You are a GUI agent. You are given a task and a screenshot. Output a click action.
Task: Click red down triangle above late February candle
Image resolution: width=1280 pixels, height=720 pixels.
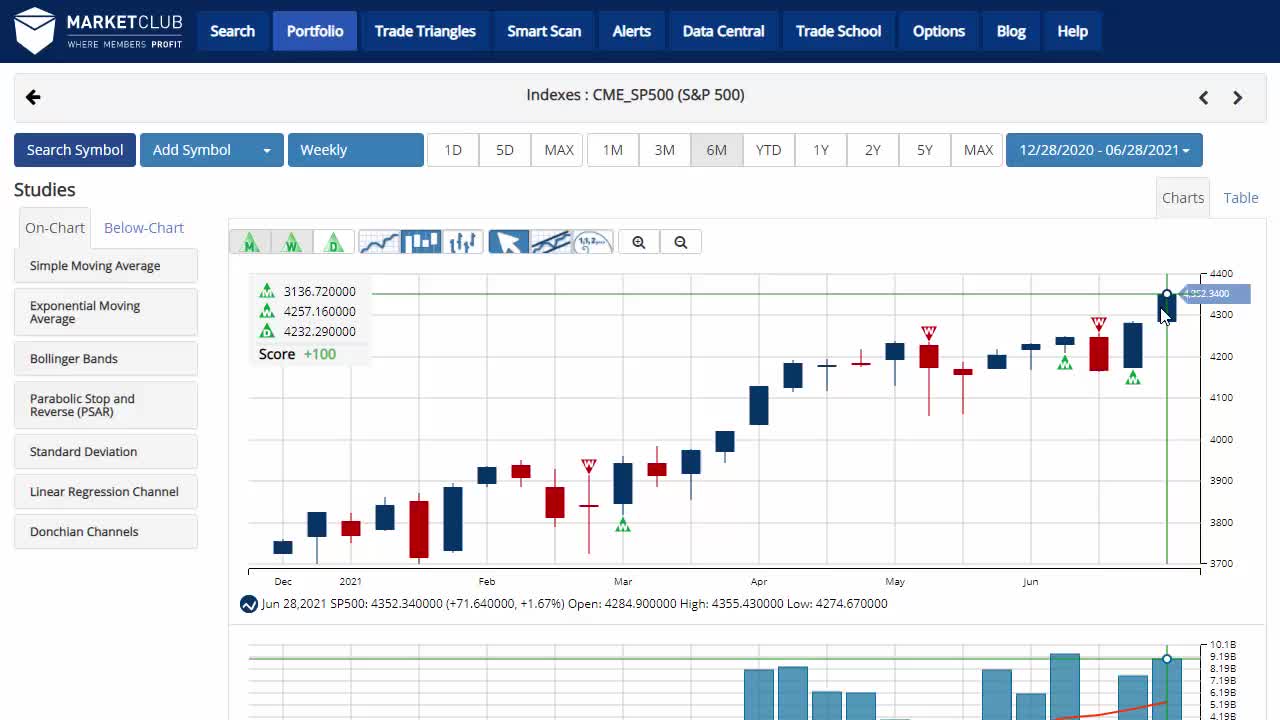[x=589, y=466]
